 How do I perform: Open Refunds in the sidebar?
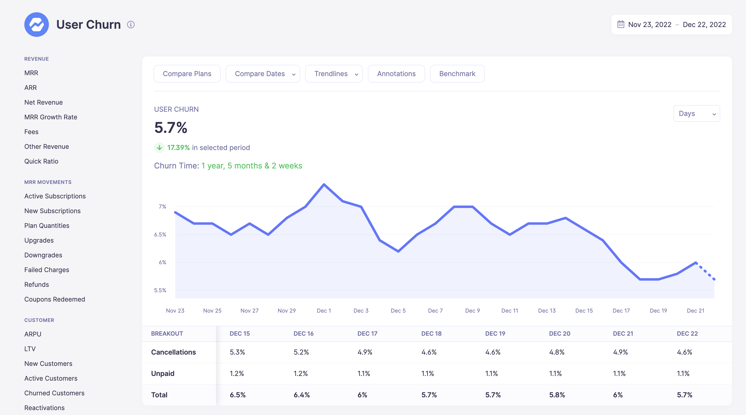37,285
